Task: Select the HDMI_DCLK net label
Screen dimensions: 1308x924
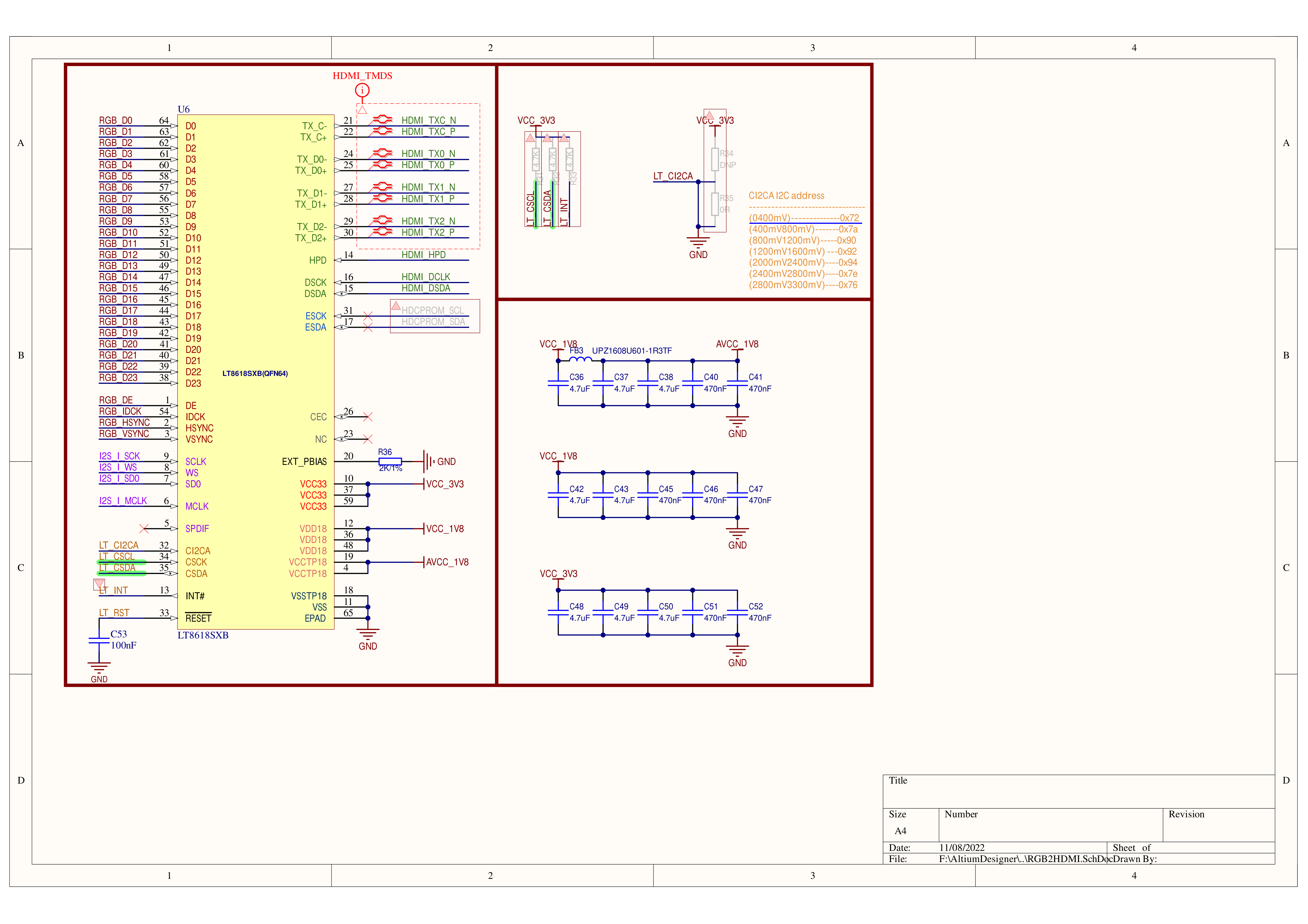Action: click(426, 277)
